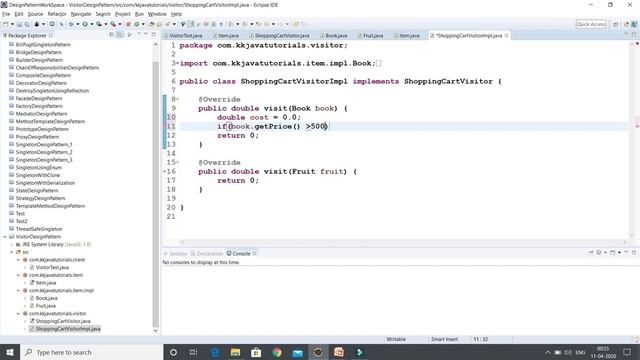Click editor horizontal scrollbar
The image size is (640, 360).
(x=403, y=242)
